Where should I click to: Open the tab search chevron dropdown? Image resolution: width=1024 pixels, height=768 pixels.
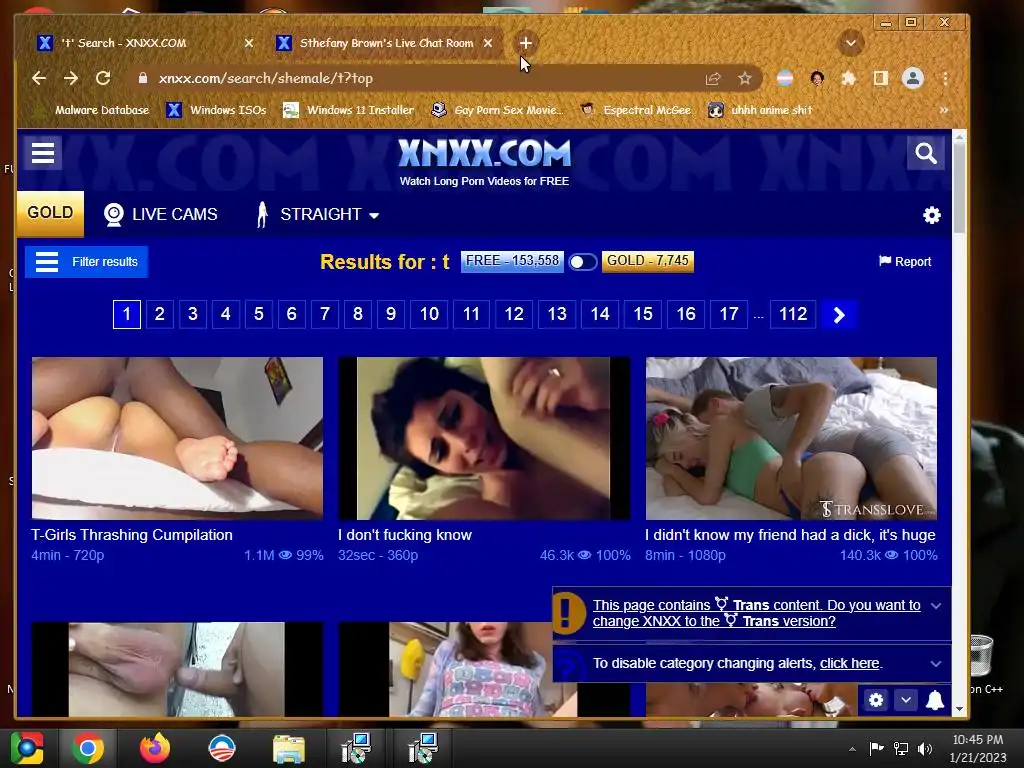pos(850,43)
